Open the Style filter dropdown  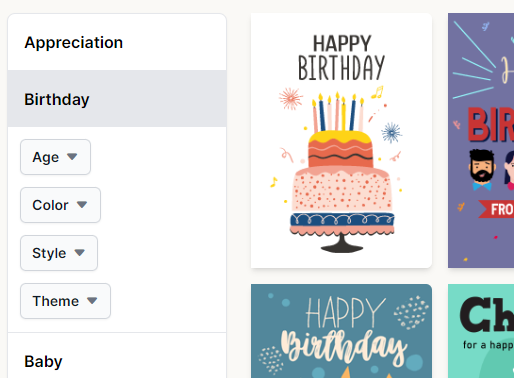coord(59,253)
